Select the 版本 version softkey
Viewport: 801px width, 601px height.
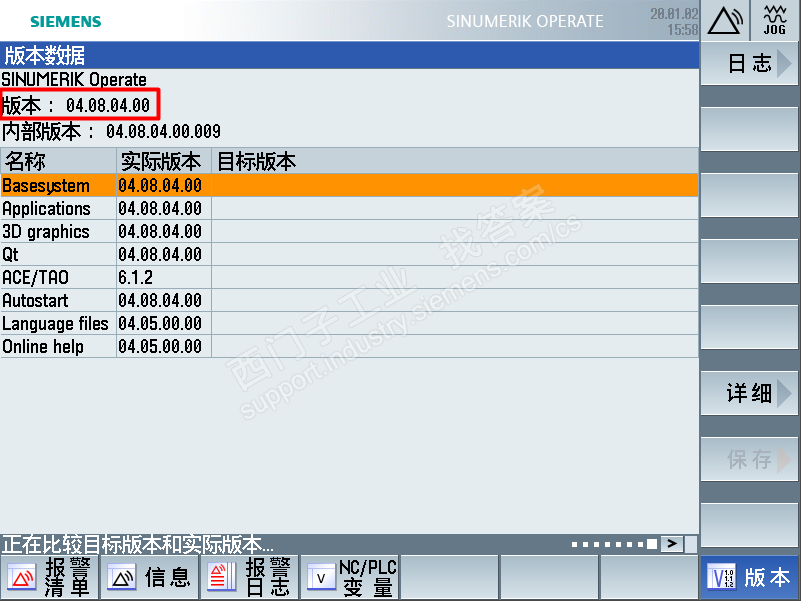pos(748,577)
